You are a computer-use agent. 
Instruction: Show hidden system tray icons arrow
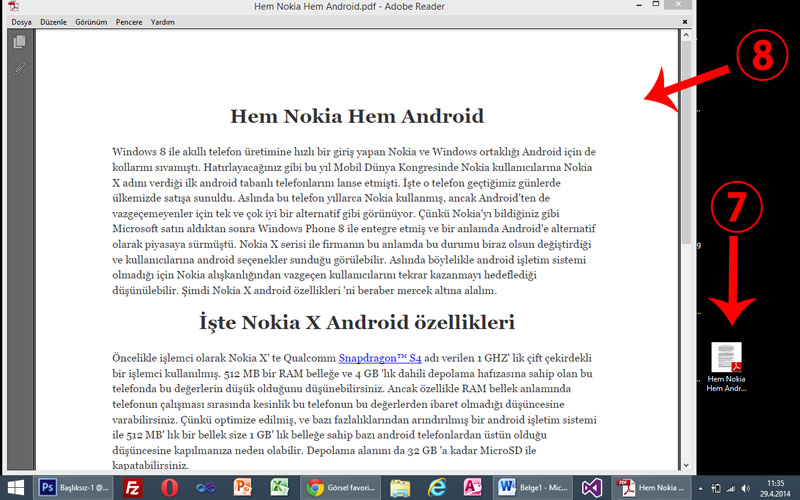point(701,488)
